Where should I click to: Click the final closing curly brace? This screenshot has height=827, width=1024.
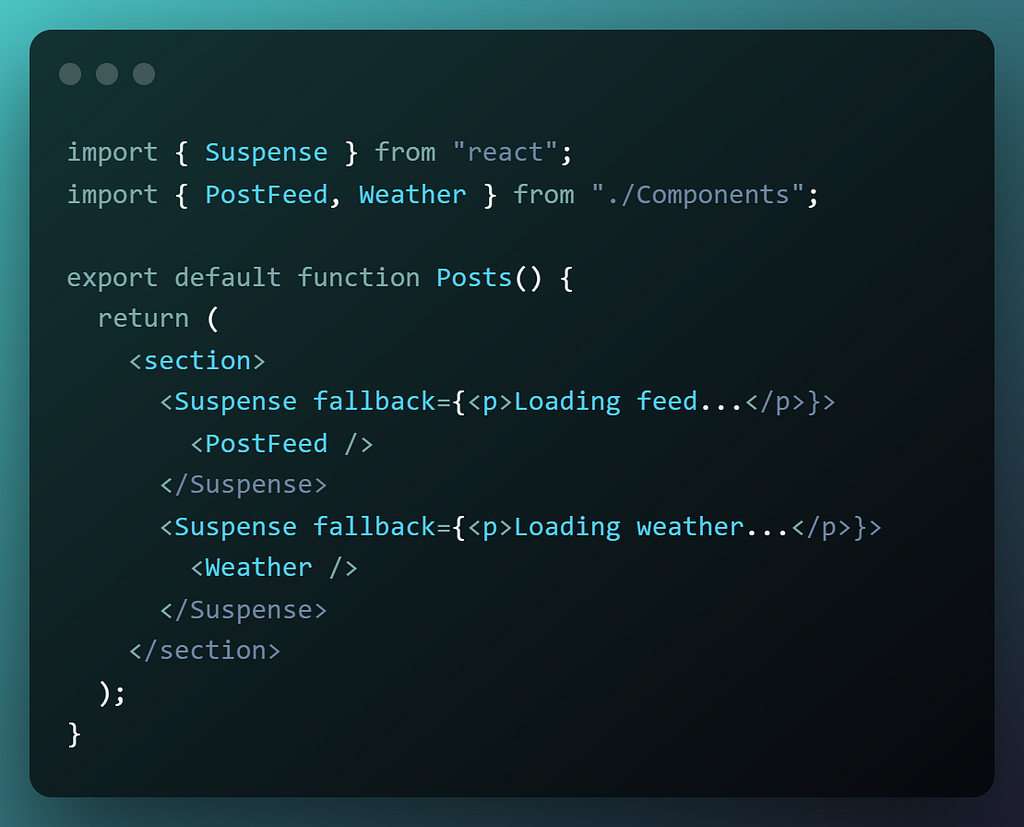(74, 734)
